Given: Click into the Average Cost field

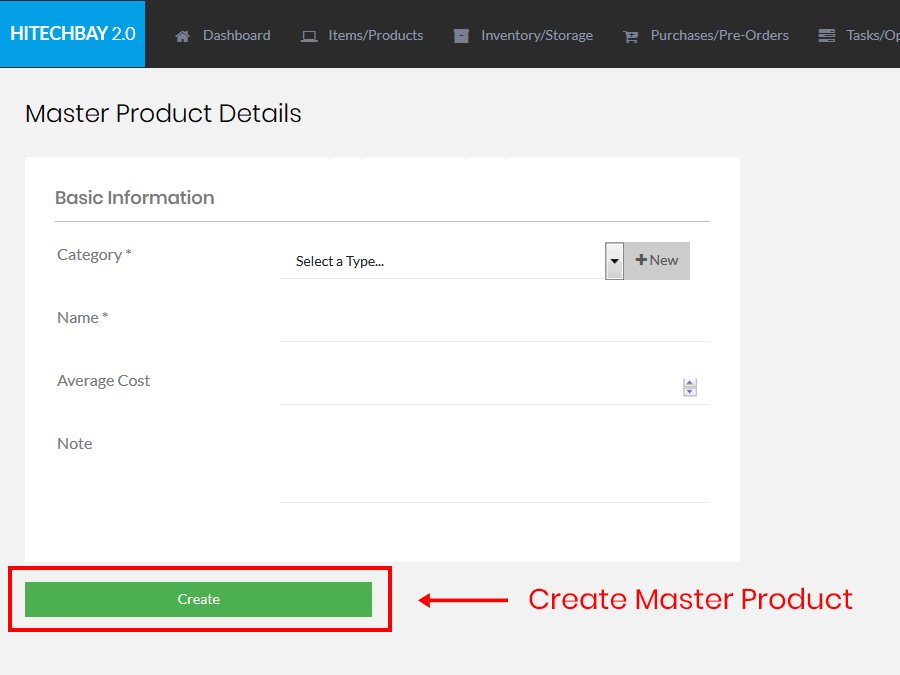Looking at the screenshot, I should tap(480, 387).
